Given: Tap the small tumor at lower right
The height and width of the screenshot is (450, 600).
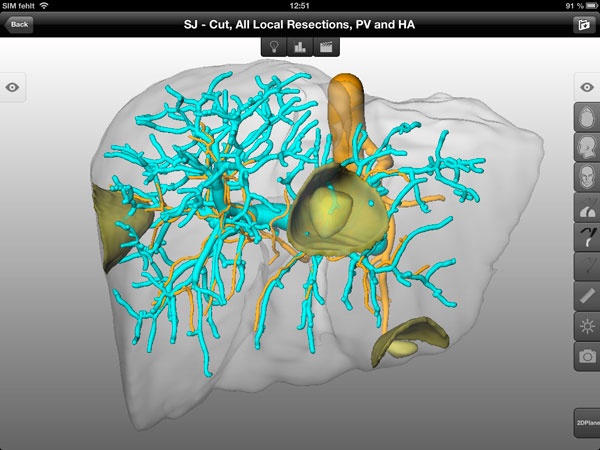Looking at the screenshot, I should pyautogui.click(x=404, y=347).
